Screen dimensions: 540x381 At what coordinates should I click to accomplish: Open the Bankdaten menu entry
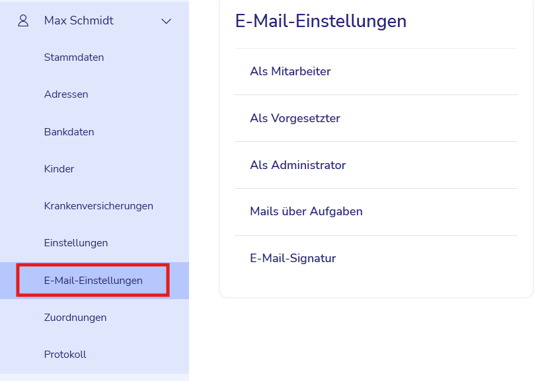coord(69,132)
